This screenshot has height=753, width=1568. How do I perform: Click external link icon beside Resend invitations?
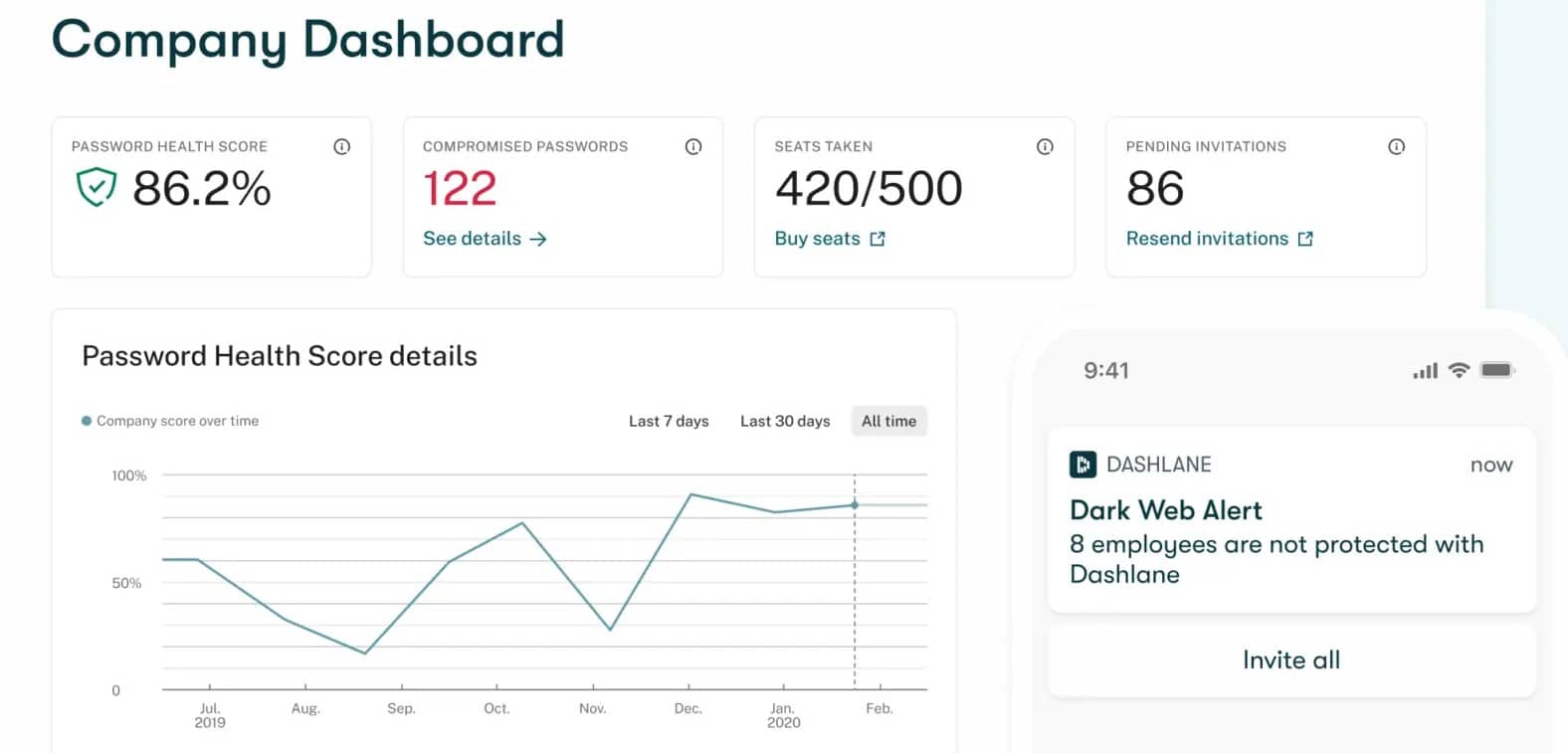pos(1305,239)
